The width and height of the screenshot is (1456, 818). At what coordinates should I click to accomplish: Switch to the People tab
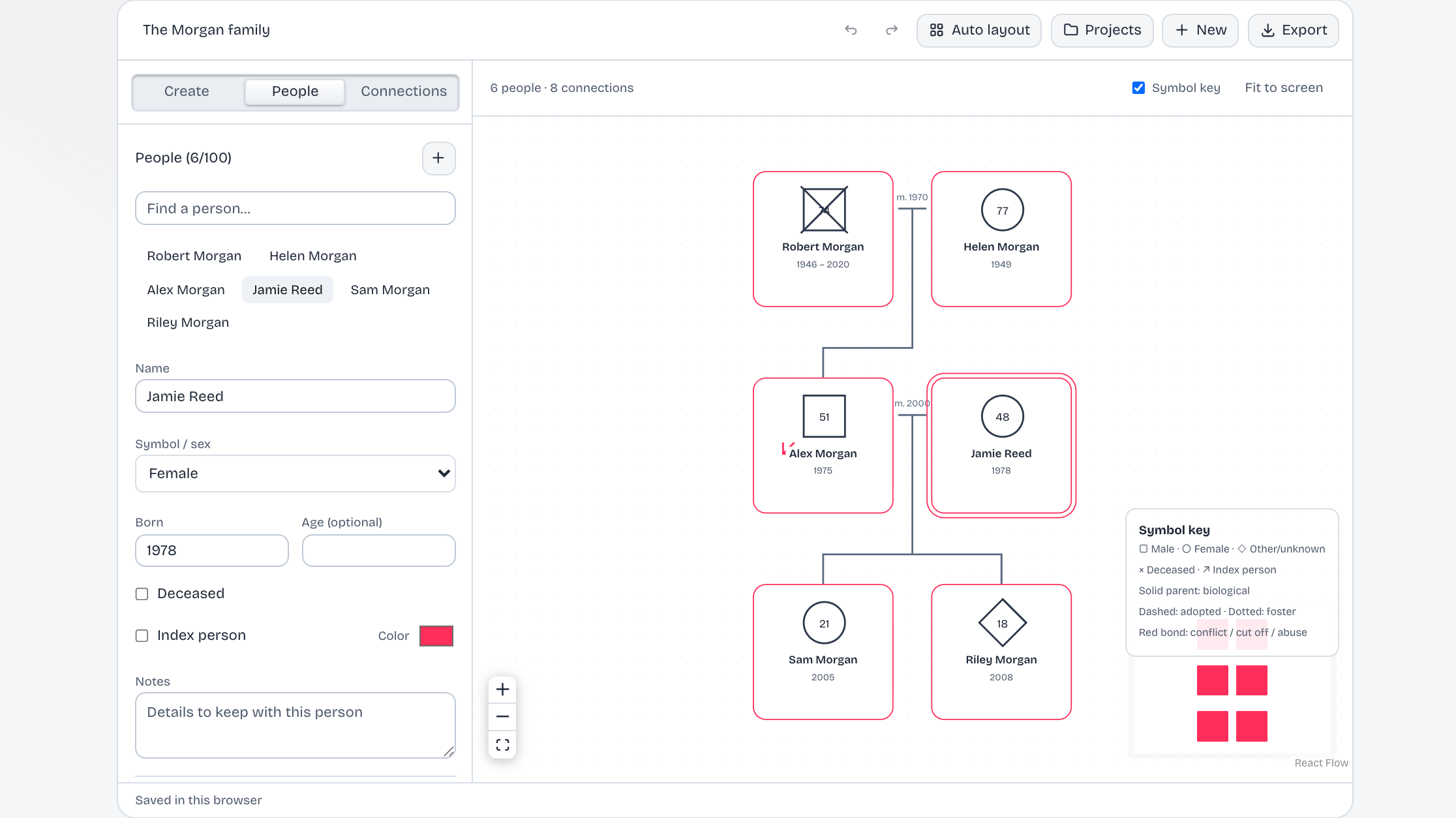[295, 92]
